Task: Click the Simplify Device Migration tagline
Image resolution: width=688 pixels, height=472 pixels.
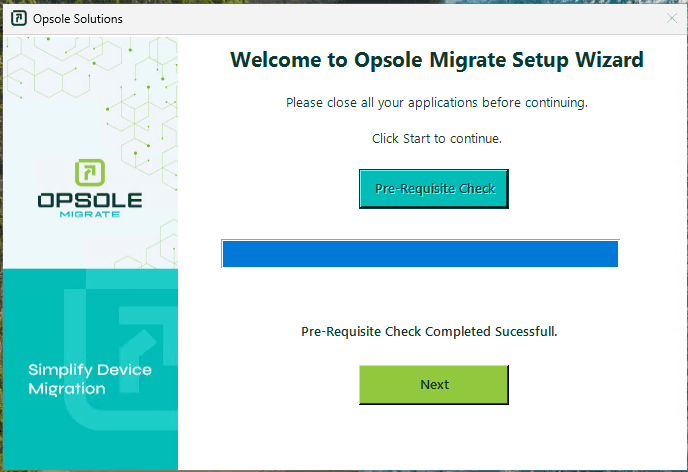Action: [x=90, y=379]
